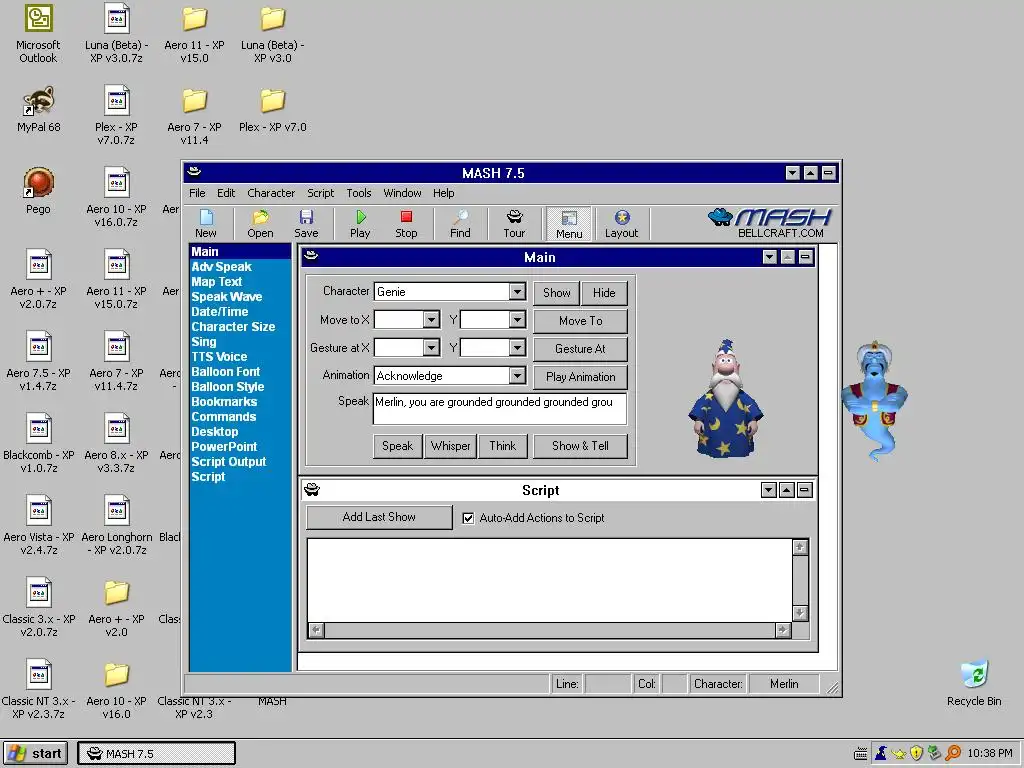Click the Show character button

[x=556, y=293]
